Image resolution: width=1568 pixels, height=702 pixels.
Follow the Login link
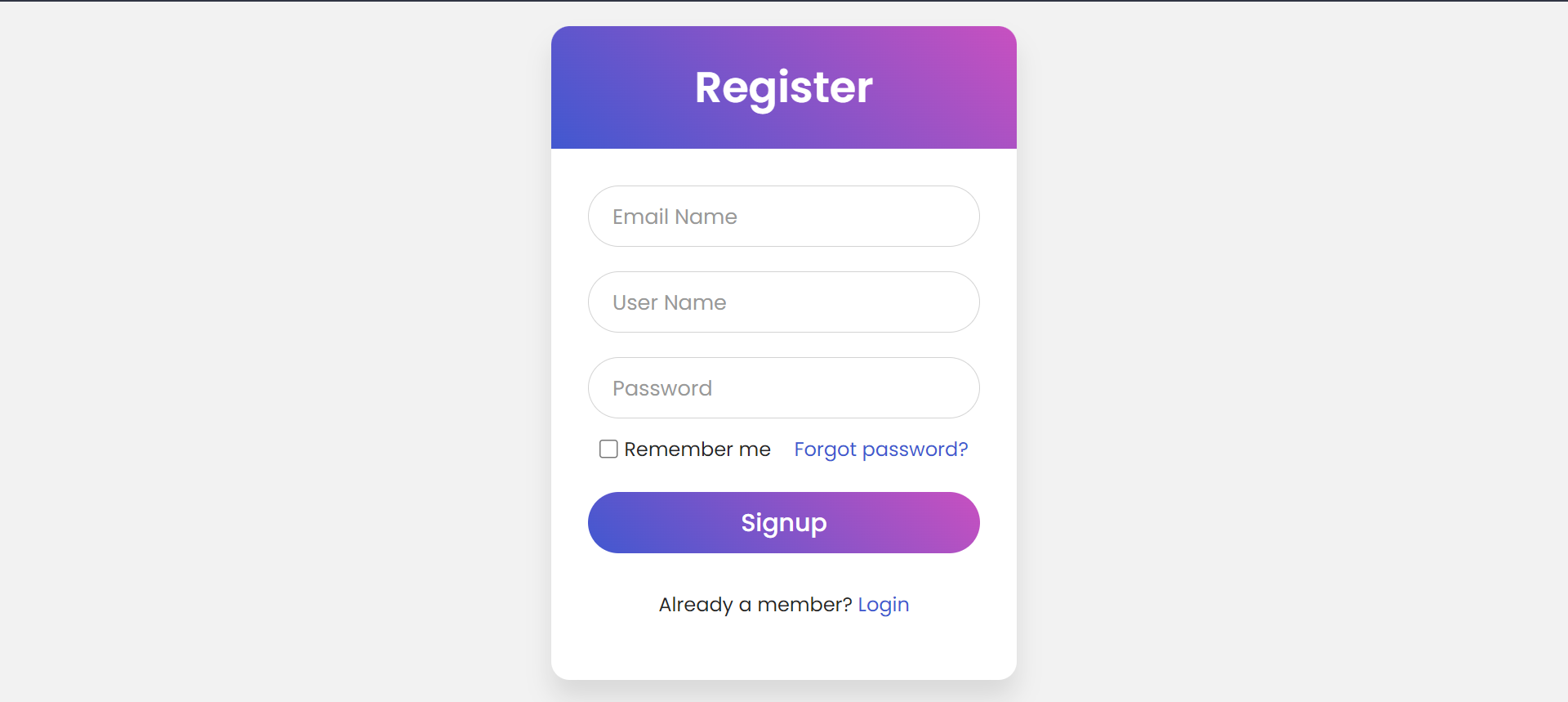(883, 605)
